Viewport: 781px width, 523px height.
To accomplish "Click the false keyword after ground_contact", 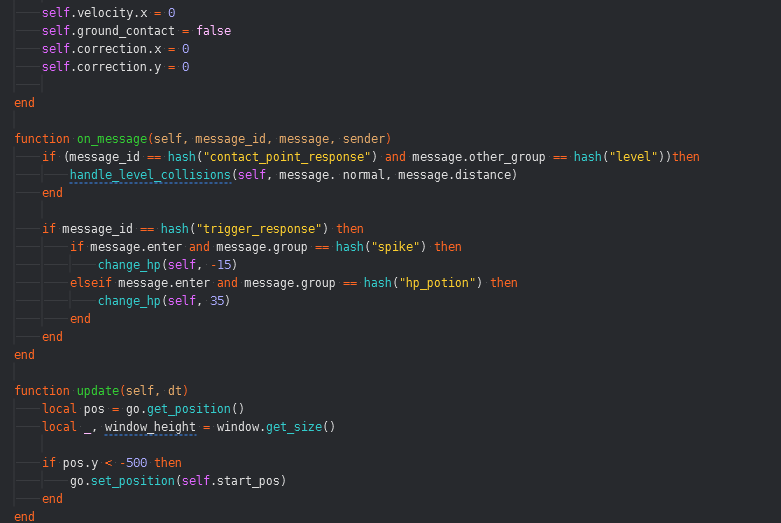I will pos(213,31).
